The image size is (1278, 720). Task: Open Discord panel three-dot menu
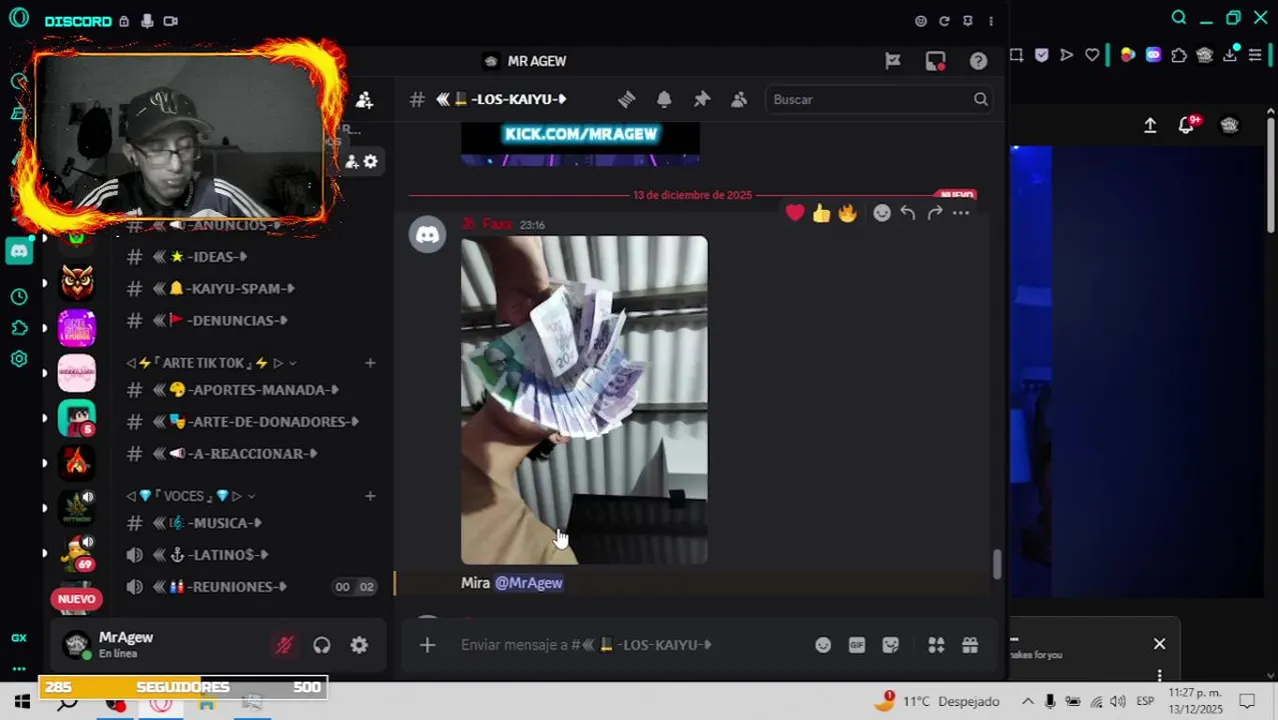point(991,21)
